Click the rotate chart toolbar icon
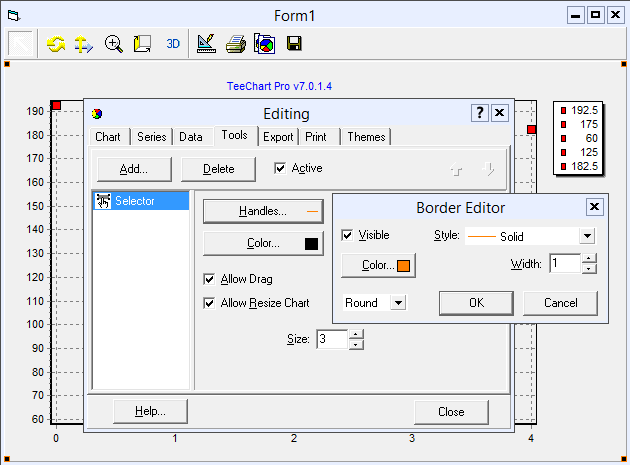The height and width of the screenshot is (465, 630). coord(56,44)
